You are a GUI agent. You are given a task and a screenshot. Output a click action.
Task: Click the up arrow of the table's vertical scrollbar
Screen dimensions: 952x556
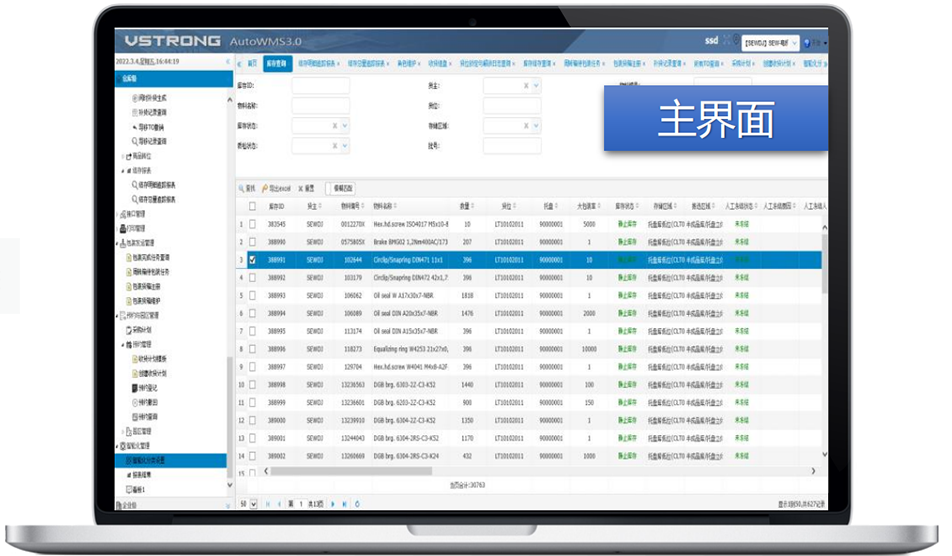824,227
